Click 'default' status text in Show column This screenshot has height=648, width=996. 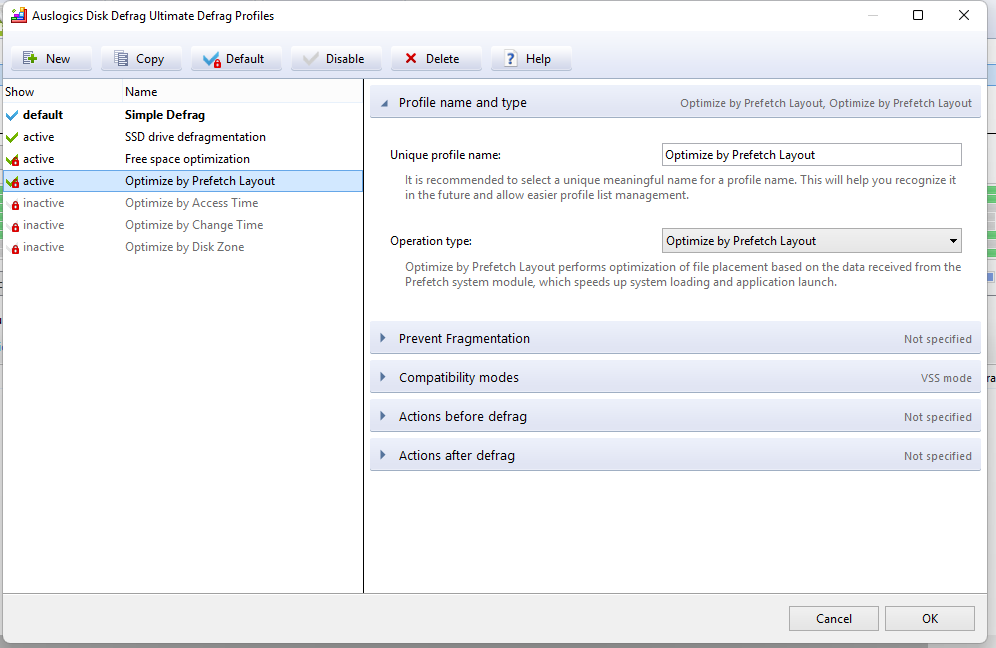[x=43, y=115]
